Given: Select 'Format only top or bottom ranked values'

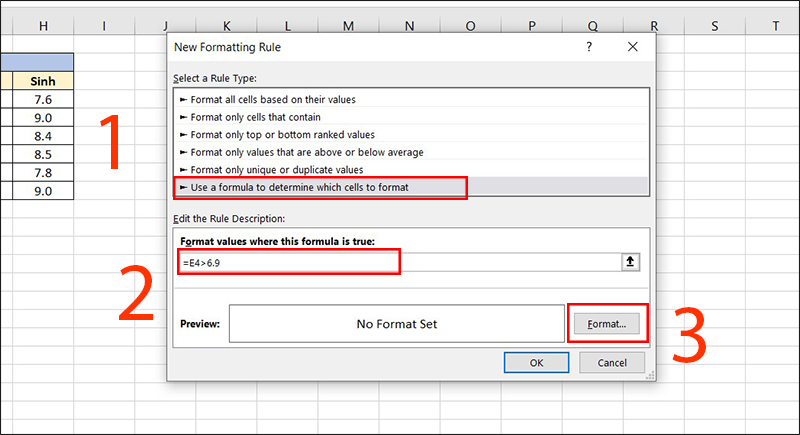Looking at the screenshot, I should (411, 135).
